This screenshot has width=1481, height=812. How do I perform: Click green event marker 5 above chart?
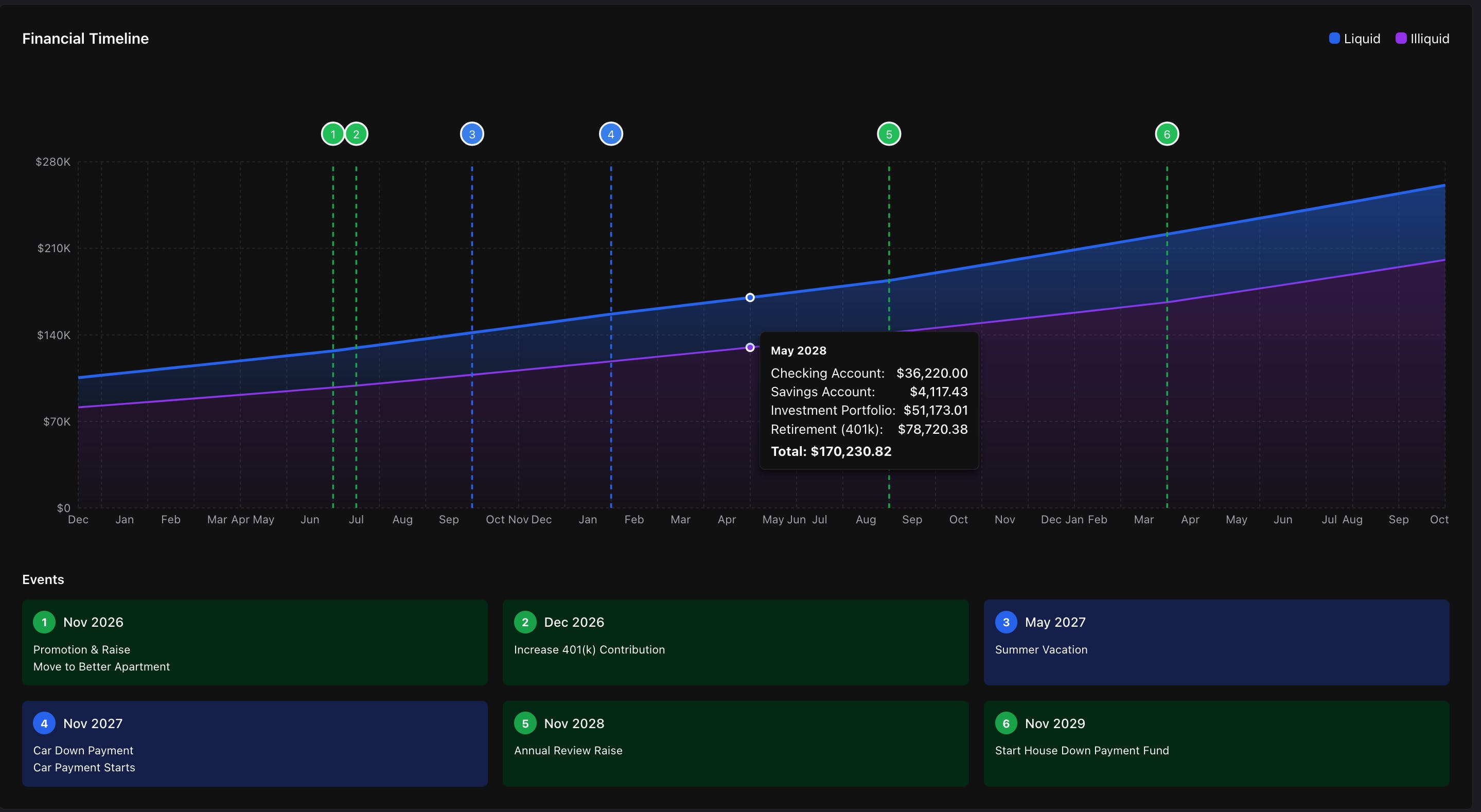tap(889, 134)
